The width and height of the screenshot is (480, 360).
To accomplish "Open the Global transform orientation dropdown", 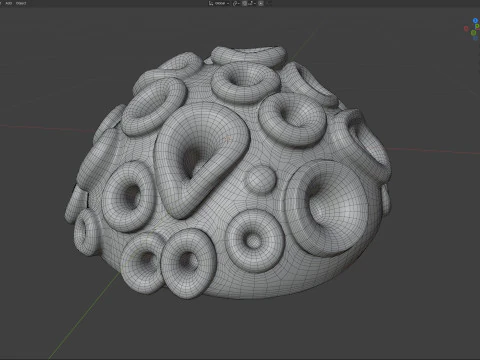I will click(219, 3).
